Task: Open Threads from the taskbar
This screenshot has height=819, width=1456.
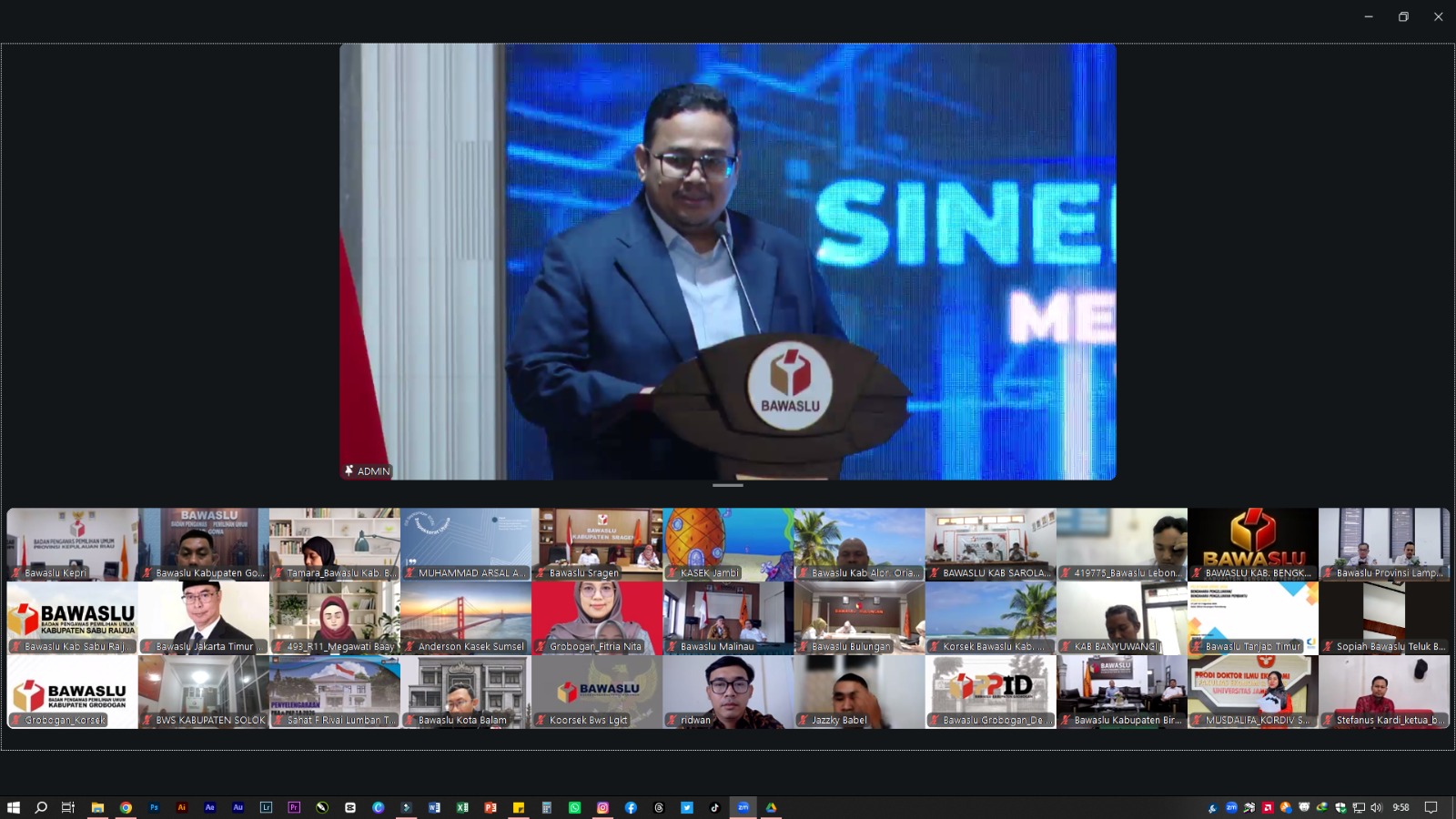Action: [659, 807]
